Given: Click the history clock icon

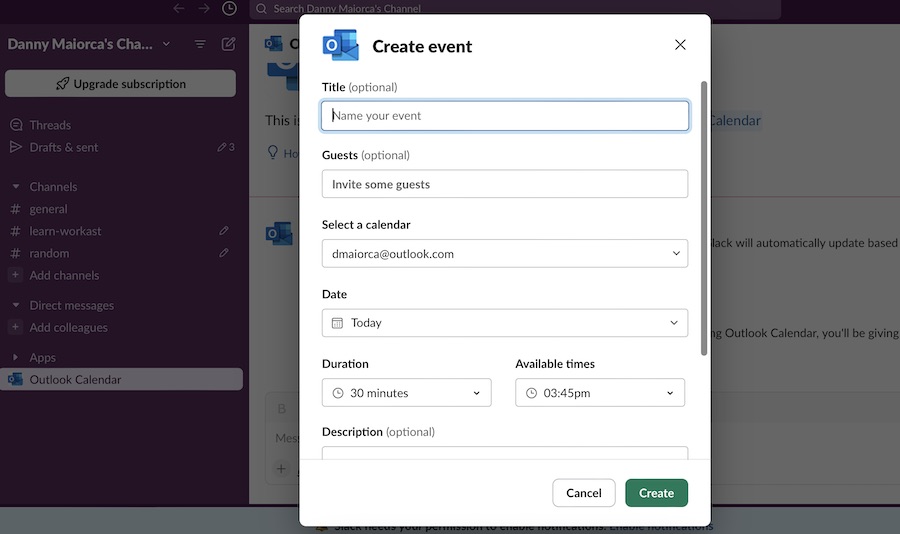Looking at the screenshot, I should click(230, 8).
